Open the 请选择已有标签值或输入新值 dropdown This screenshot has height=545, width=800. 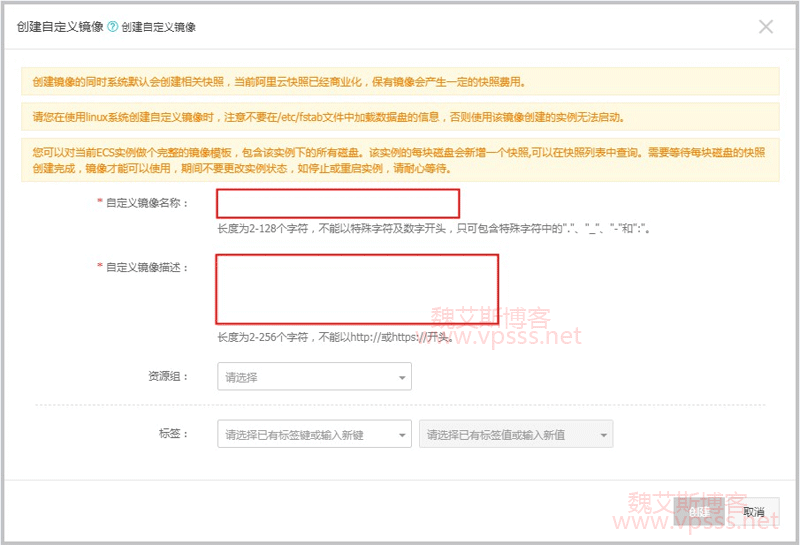point(516,434)
